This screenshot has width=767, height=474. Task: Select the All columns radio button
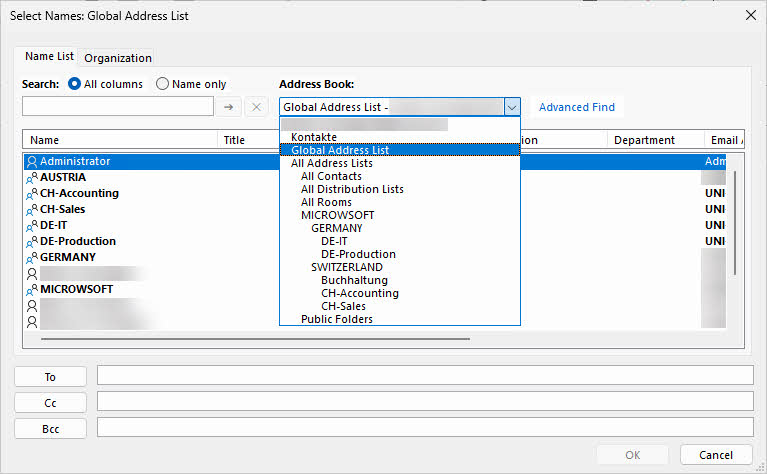[74, 84]
